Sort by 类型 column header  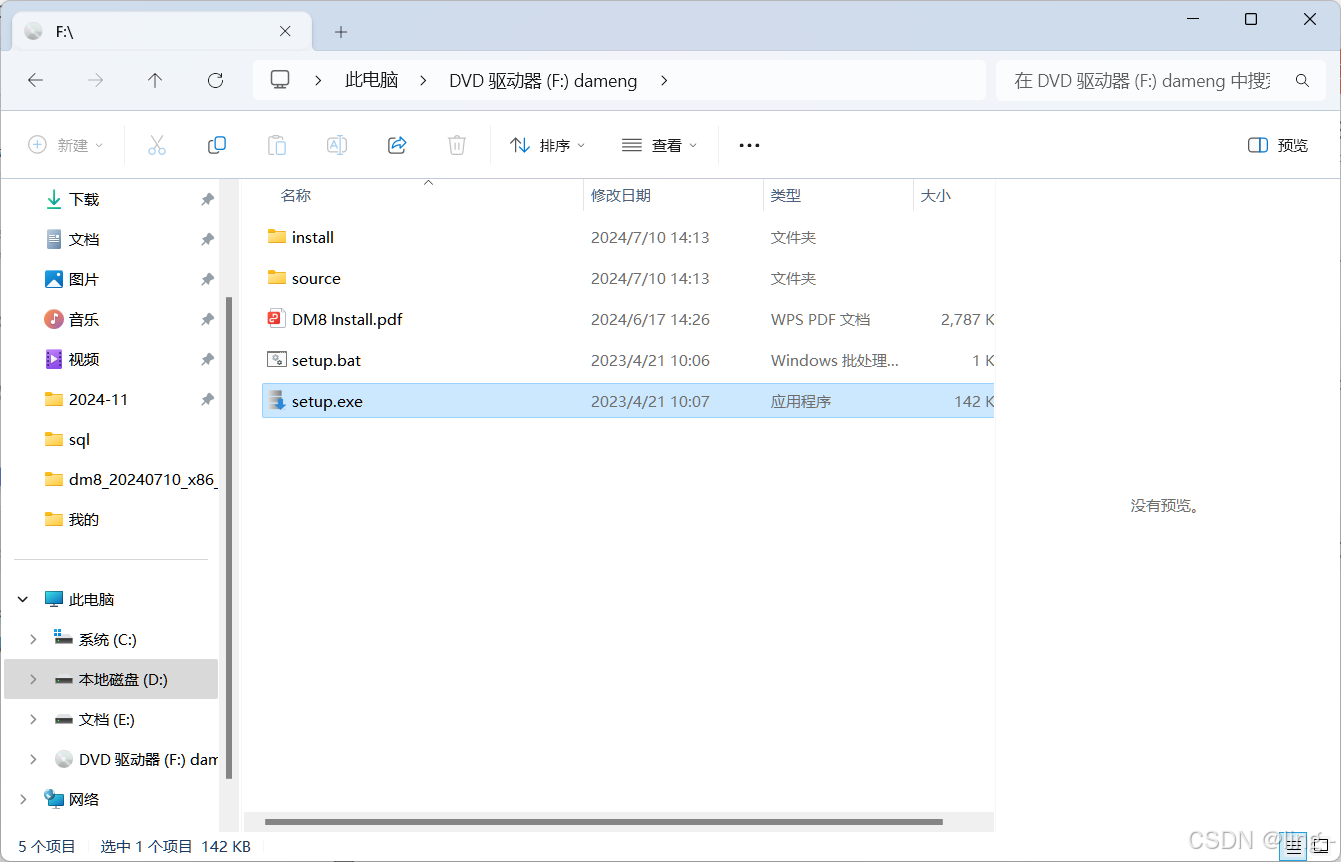[x=786, y=195]
